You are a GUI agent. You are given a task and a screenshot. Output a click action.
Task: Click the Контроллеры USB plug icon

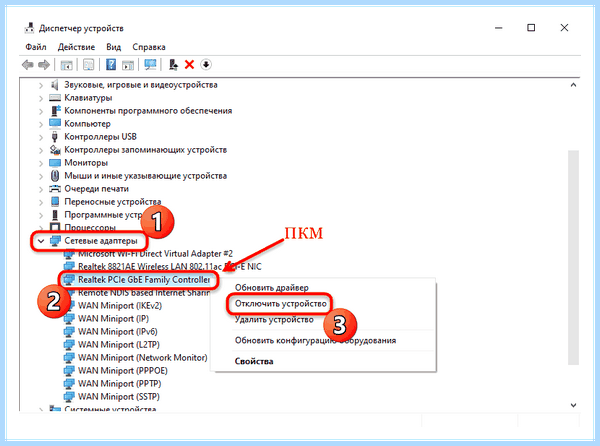click(x=55, y=137)
